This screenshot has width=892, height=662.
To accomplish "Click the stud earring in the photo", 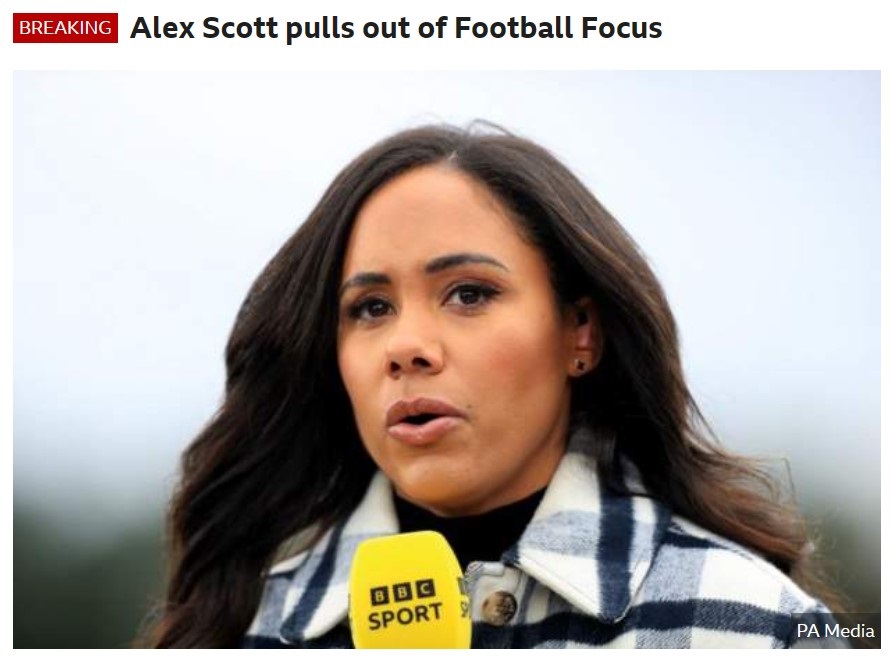I will point(580,364).
